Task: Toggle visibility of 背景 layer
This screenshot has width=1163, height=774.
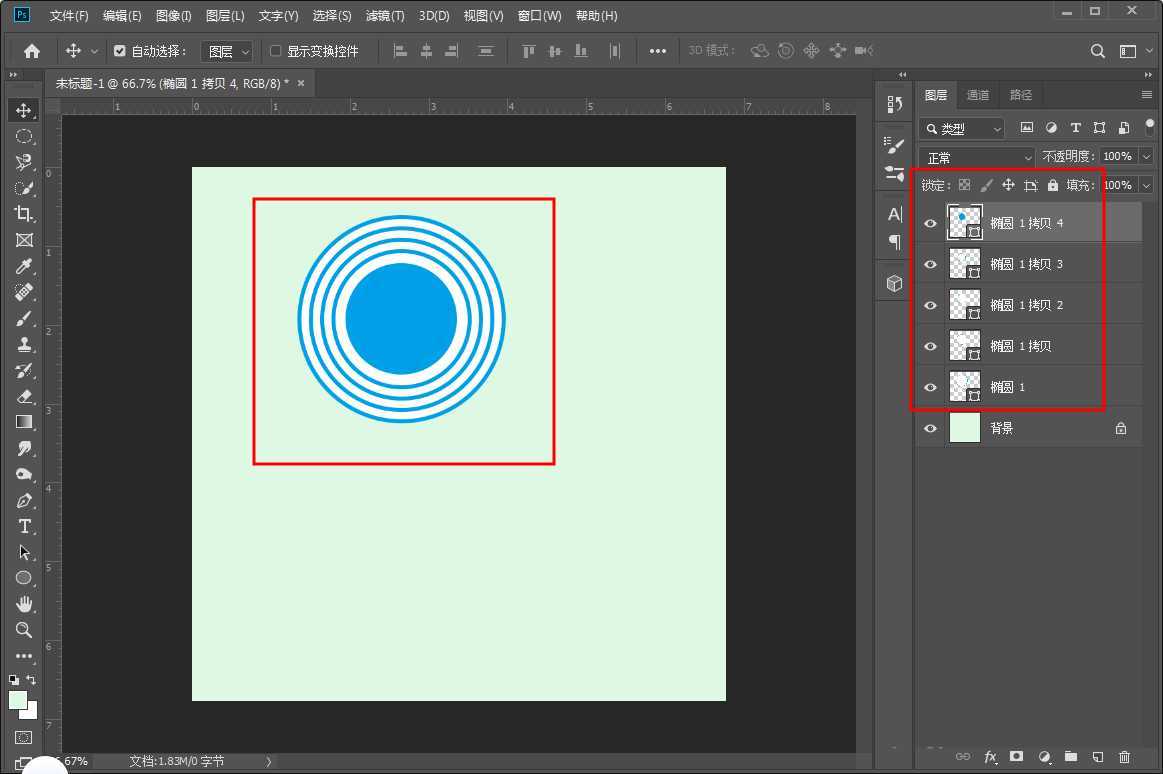Action: tap(930, 428)
